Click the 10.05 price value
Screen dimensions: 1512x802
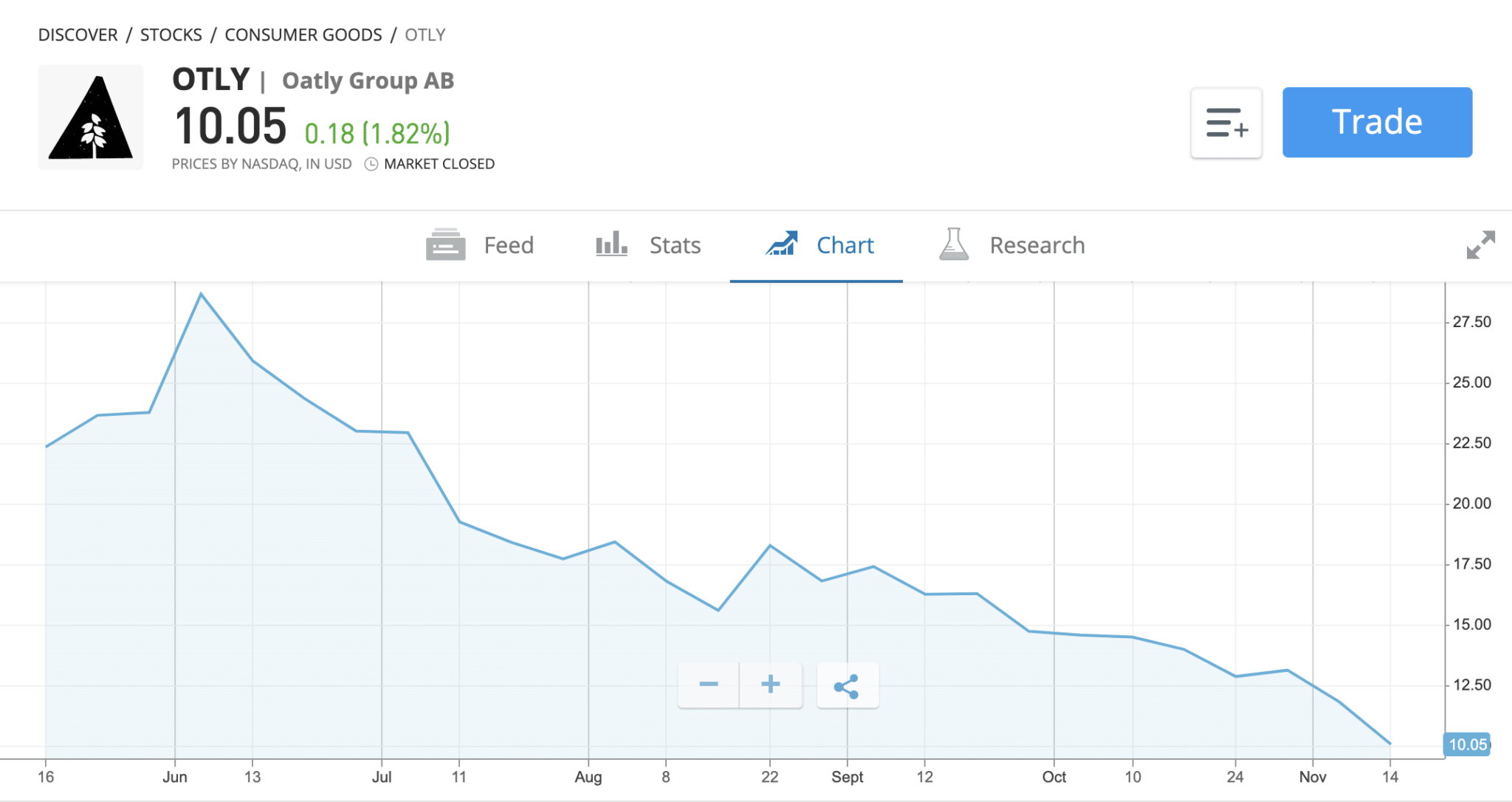coord(230,126)
